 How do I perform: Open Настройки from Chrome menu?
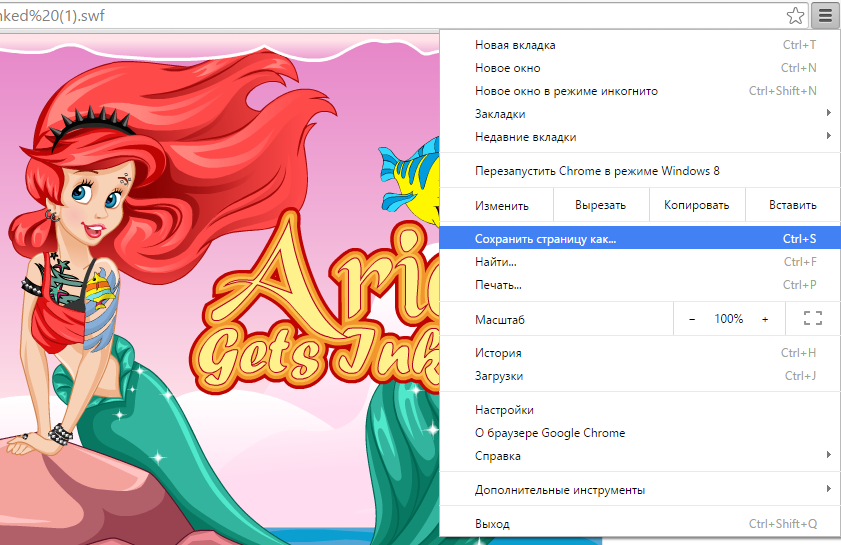640,410
